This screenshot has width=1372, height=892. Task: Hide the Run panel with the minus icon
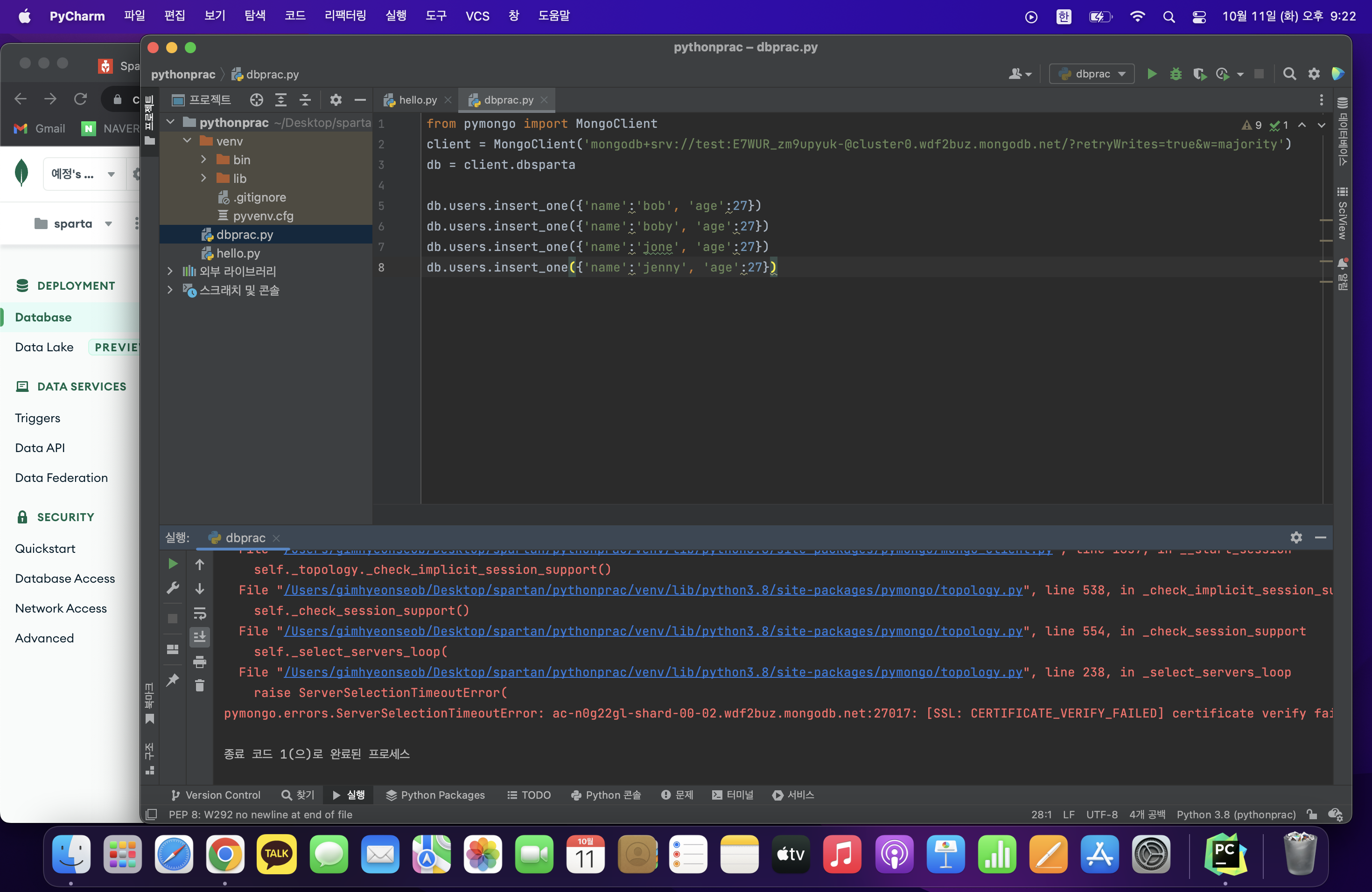tap(1321, 537)
